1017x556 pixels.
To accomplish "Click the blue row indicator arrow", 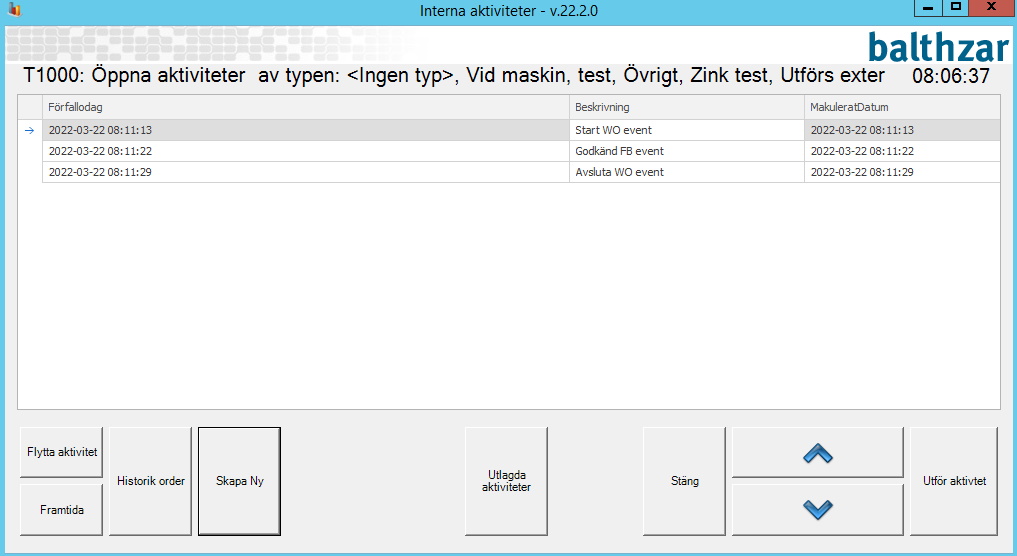I will (29, 130).
